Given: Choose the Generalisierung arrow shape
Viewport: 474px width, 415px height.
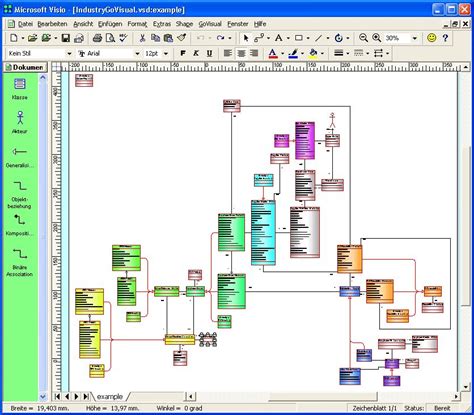Looking at the screenshot, I should click(19, 157).
